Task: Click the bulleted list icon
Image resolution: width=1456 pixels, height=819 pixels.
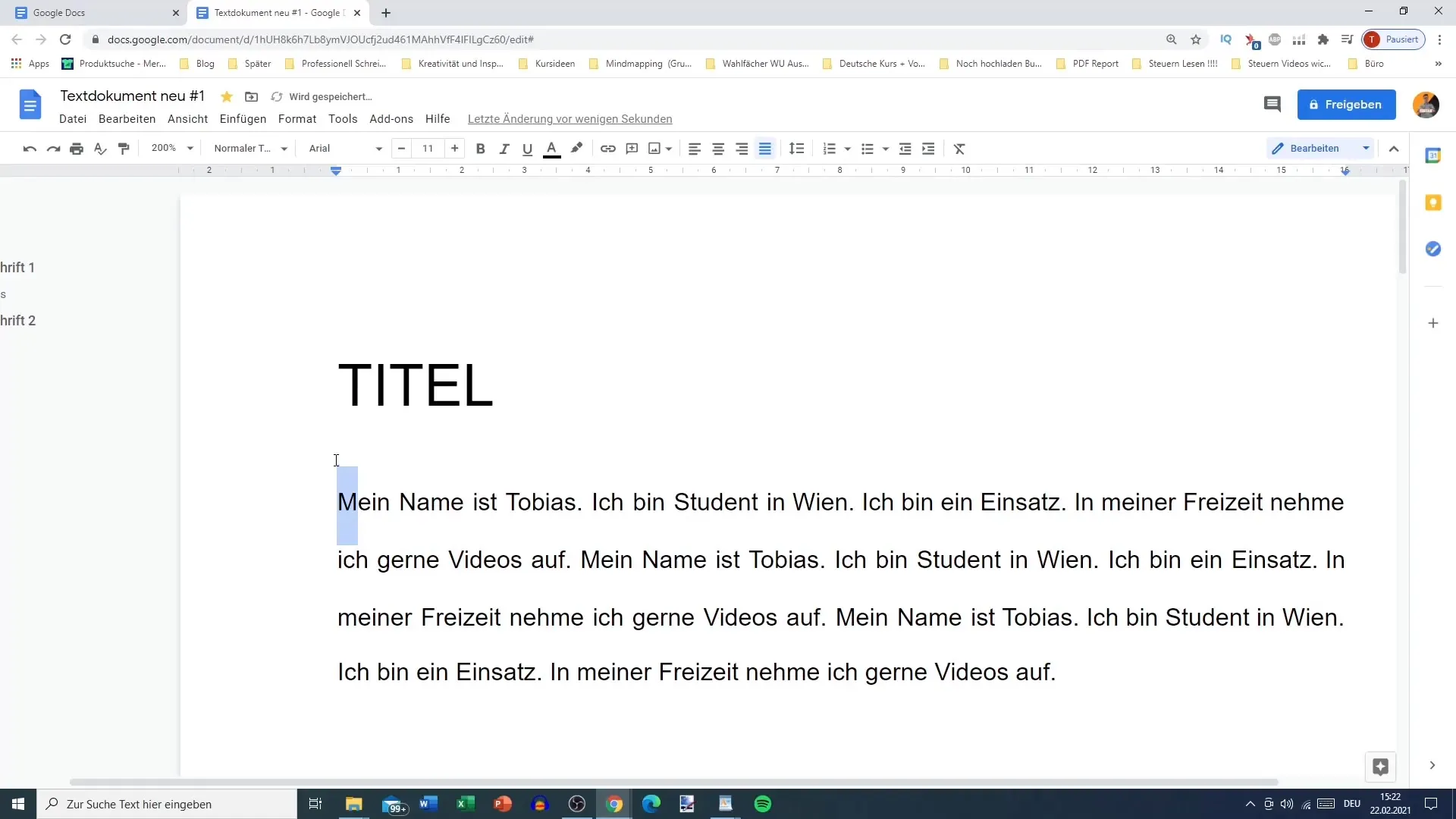Action: pos(869,148)
